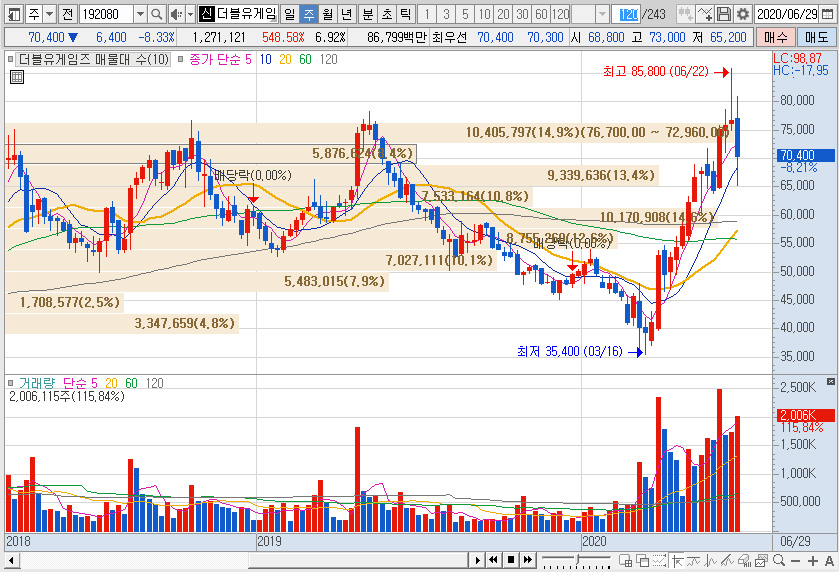Open chart settings gear icon
The image size is (839, 572).
pyautogui.click(x=743, y=14)
